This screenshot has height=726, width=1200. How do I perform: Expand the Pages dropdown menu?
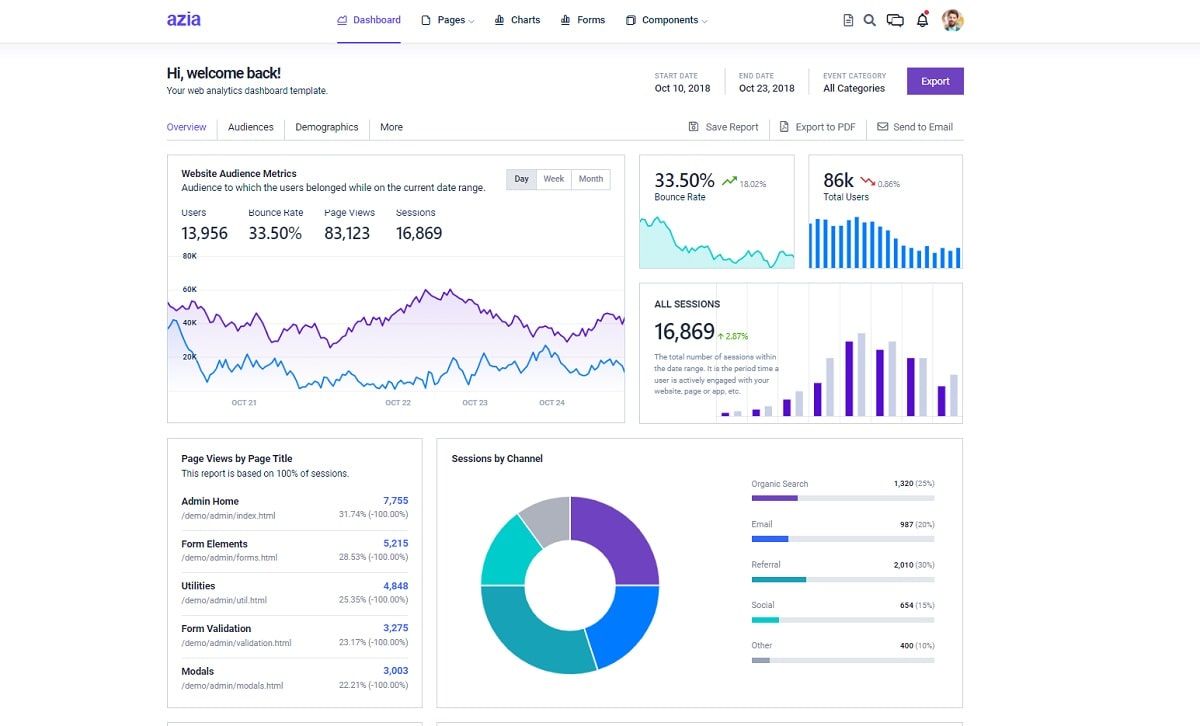point(448,20)
